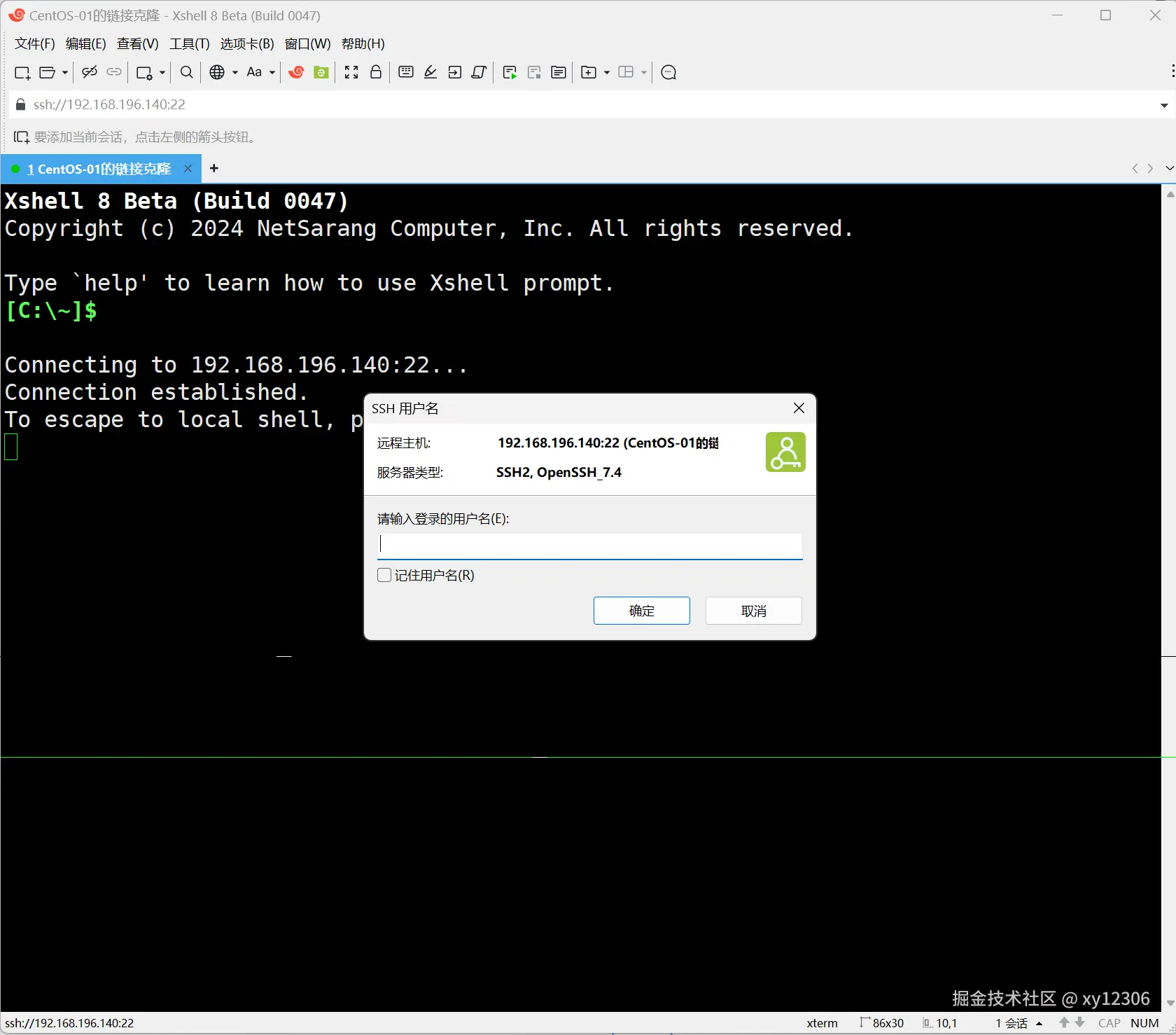
Task: Expand the Open Session dropdown arrow
Action: click(x=64, y=72)
